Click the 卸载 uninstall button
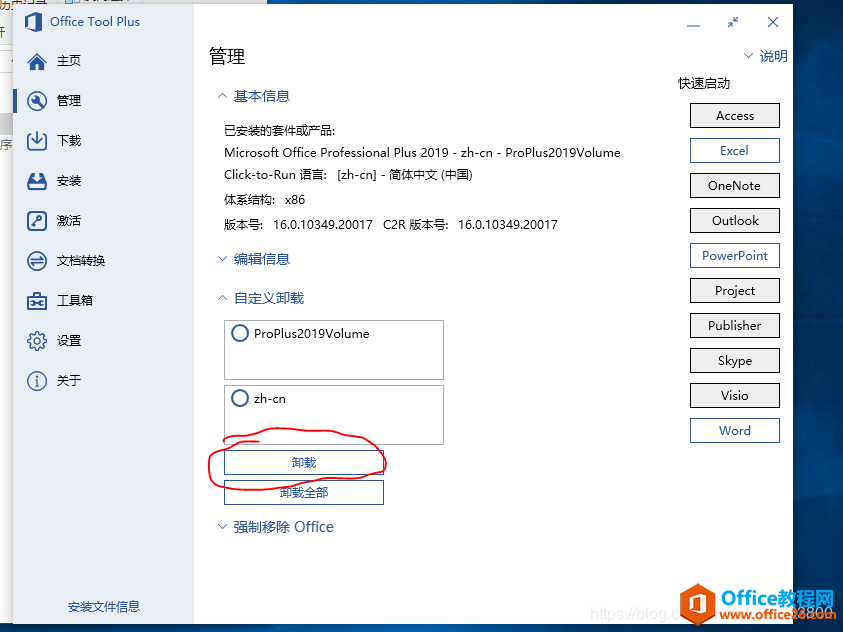The width and height of the screenshot is (843, 632). click(303, 460)
